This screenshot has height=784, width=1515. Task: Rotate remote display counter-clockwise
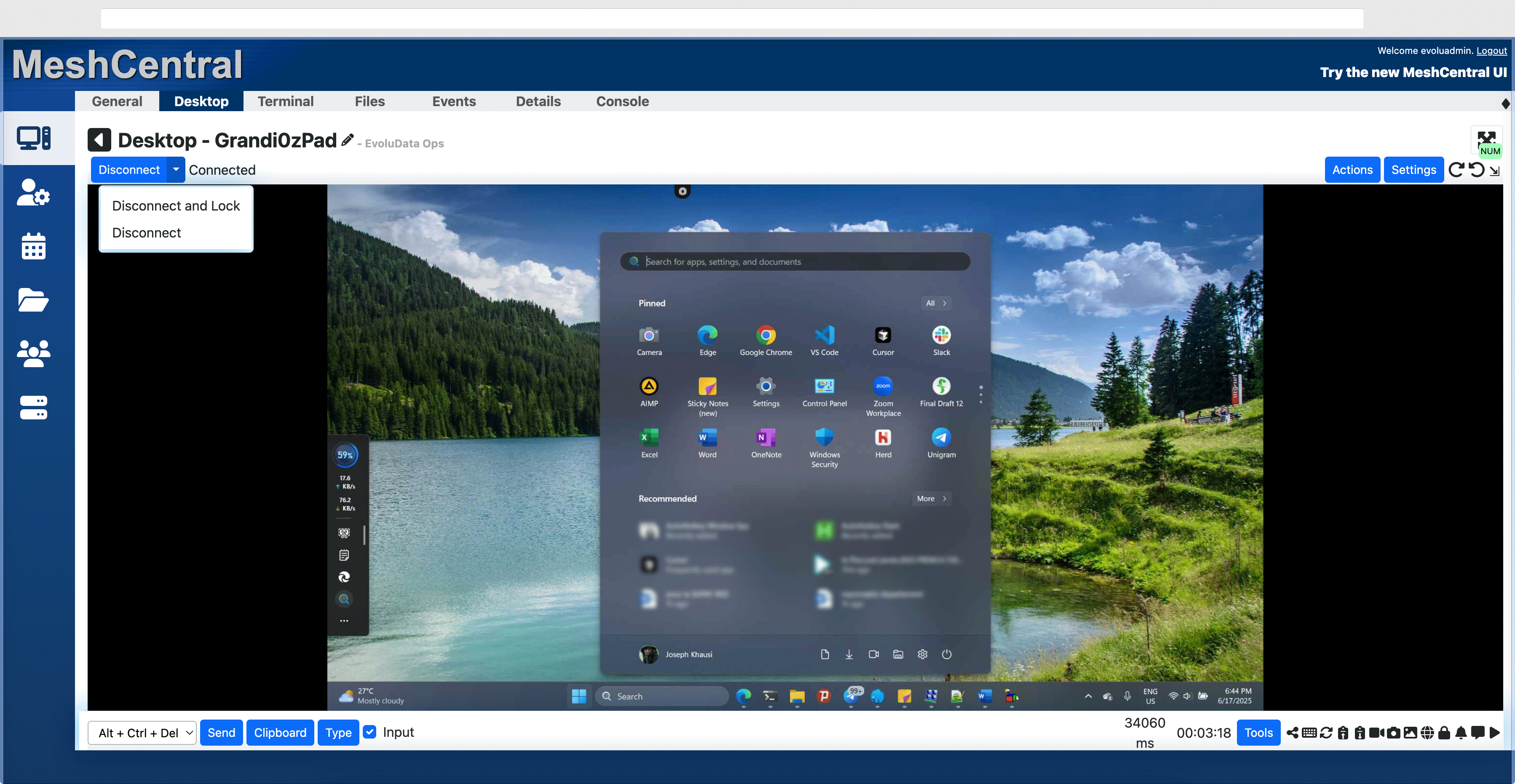pyautogui.click(x=1476, y=170)
